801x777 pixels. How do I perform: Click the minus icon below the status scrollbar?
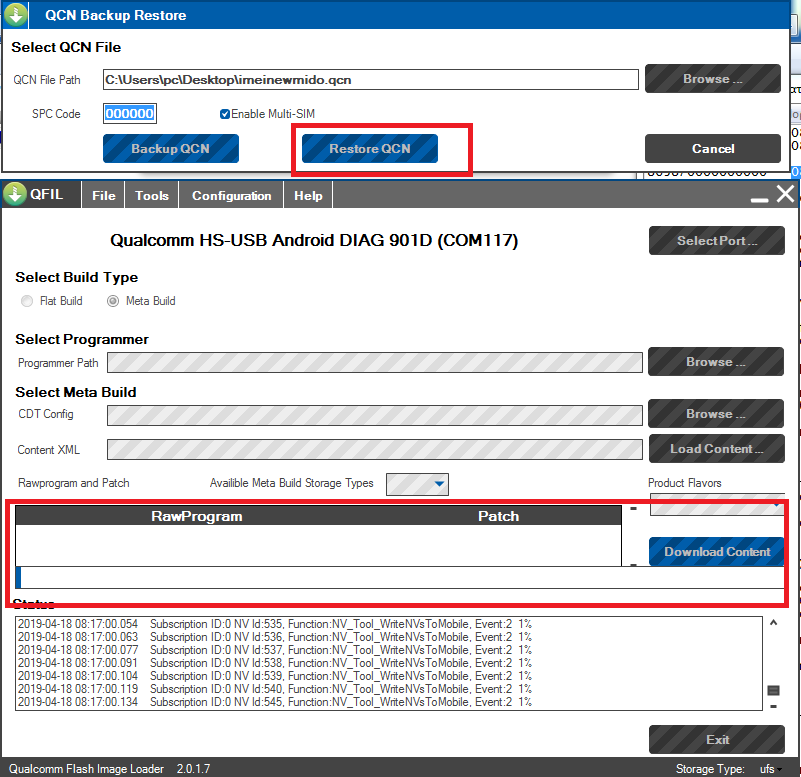(x=773, y=707)
